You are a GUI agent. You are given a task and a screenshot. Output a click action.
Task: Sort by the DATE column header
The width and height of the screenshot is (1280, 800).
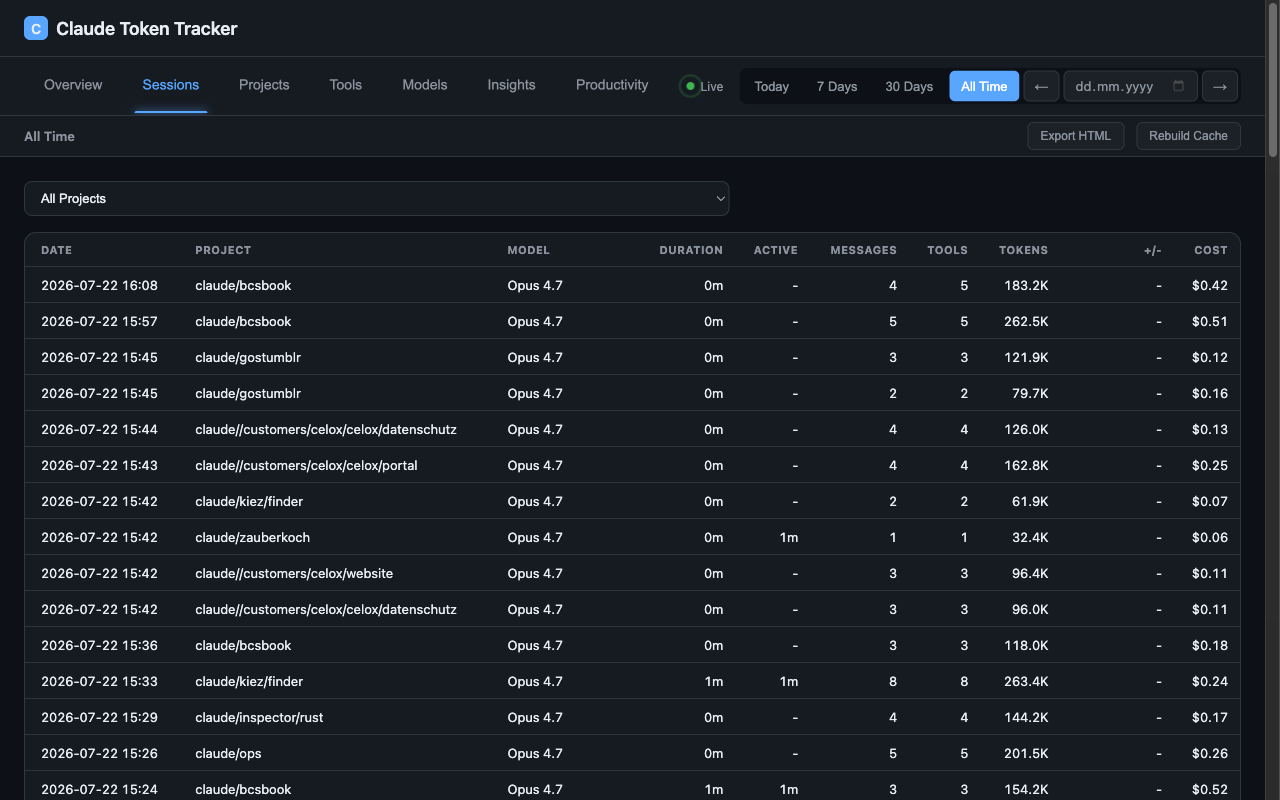tap(56, 250)
